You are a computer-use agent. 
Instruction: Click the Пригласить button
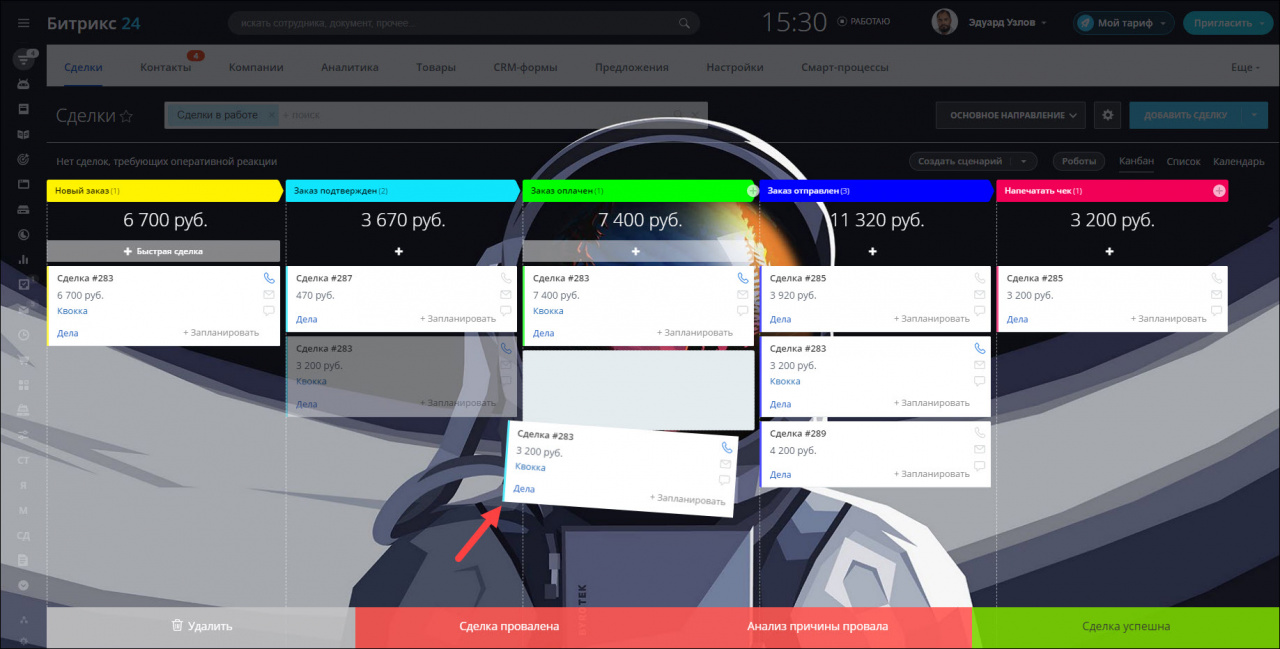pyautogui.click(x=1220, y=23)
